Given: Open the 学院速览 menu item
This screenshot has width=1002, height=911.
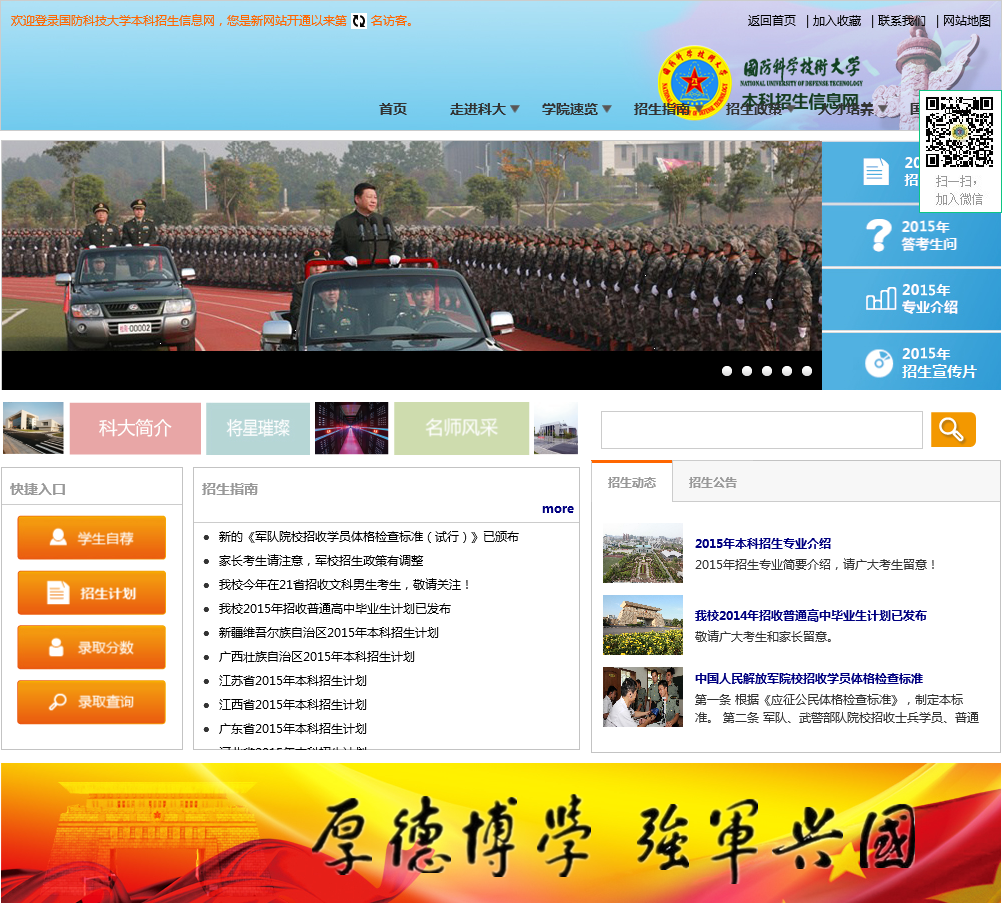Looking at the screenshot, I should click(x=570, y=109).
